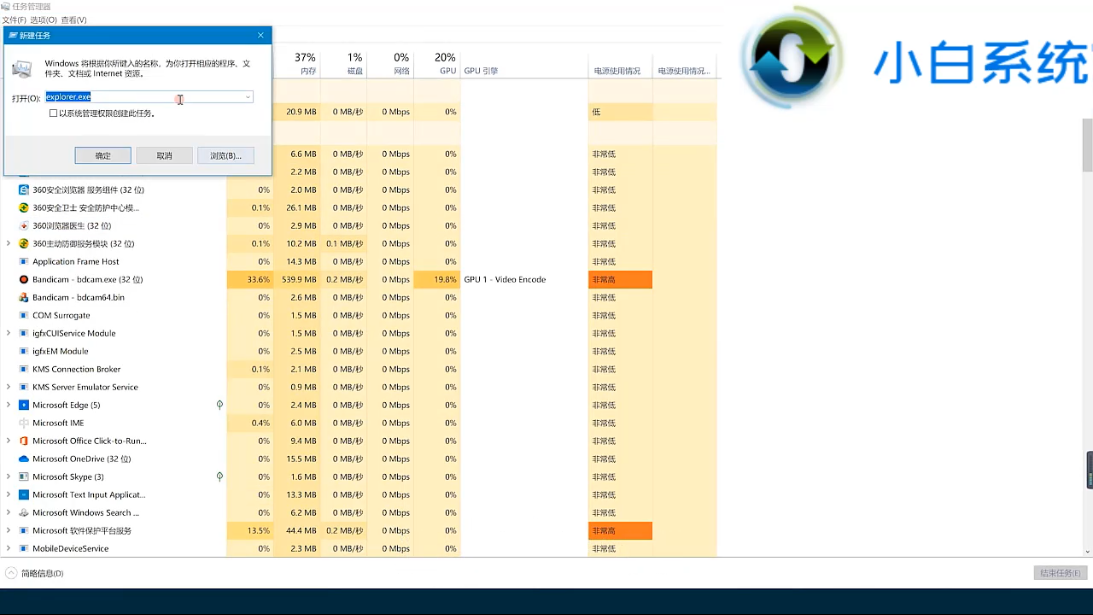The width and height of the screenshot is (1093, 615).
Task: Click the Bandicam bdcam64.bin icon
Action: (x=24, y=297)
